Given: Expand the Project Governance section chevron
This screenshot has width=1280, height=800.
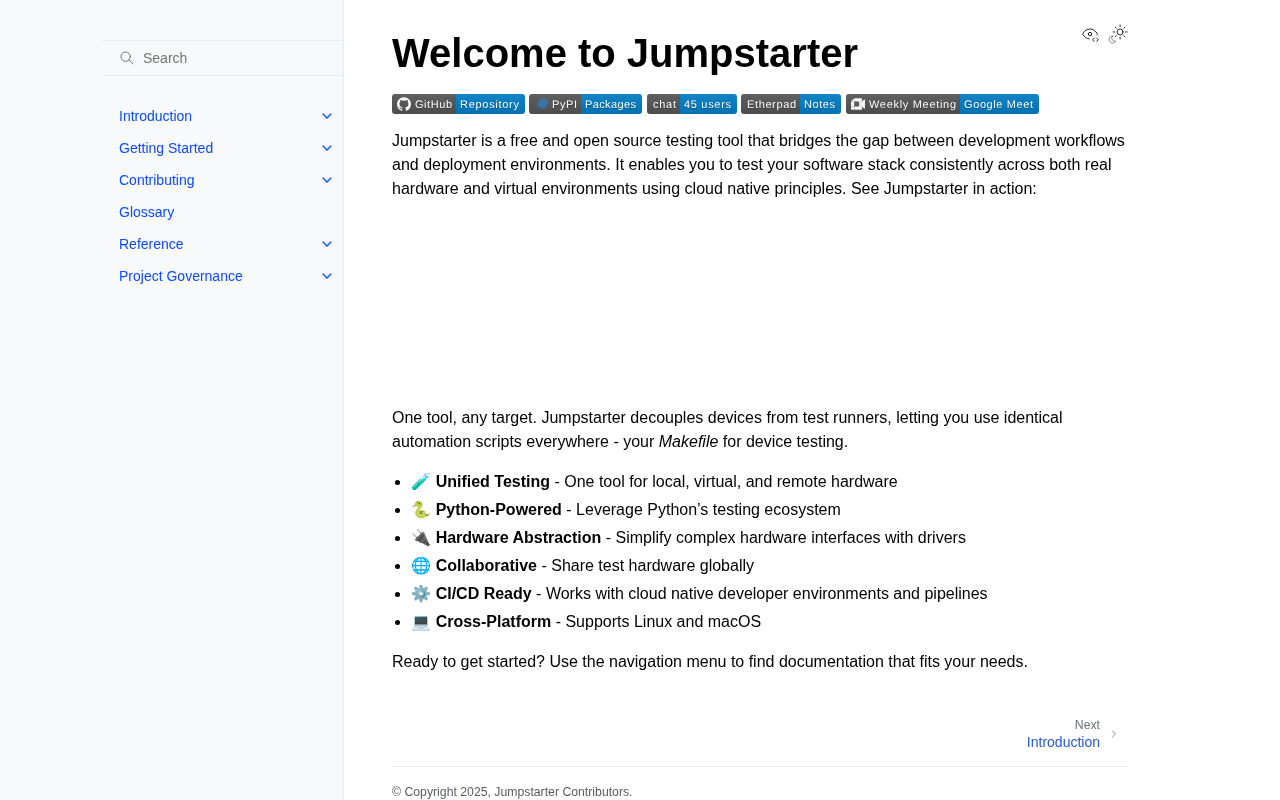Looking at the screenshot, I should click(327, 276).
